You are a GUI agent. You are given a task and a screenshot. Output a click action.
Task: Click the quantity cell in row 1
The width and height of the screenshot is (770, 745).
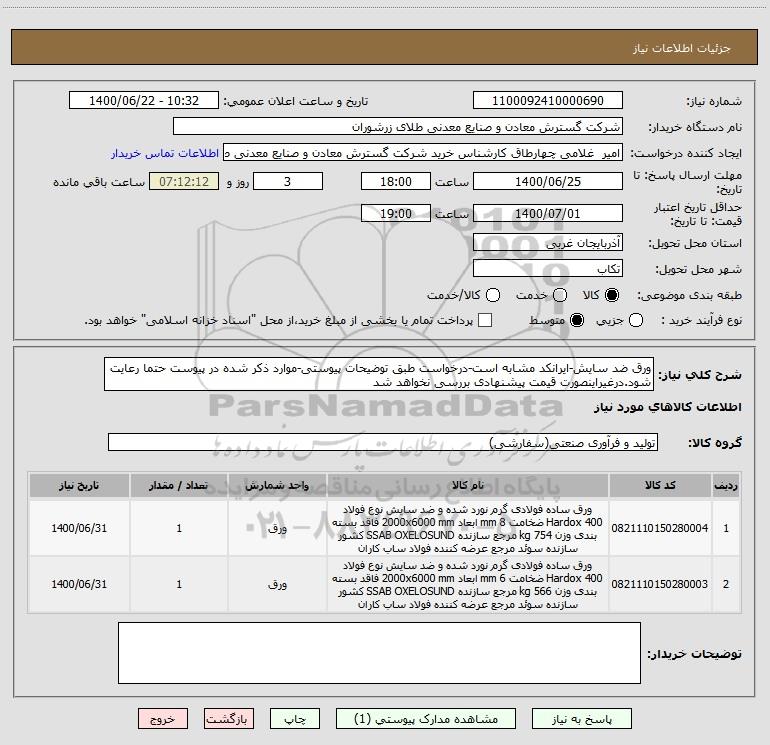(x=179, y=528)
